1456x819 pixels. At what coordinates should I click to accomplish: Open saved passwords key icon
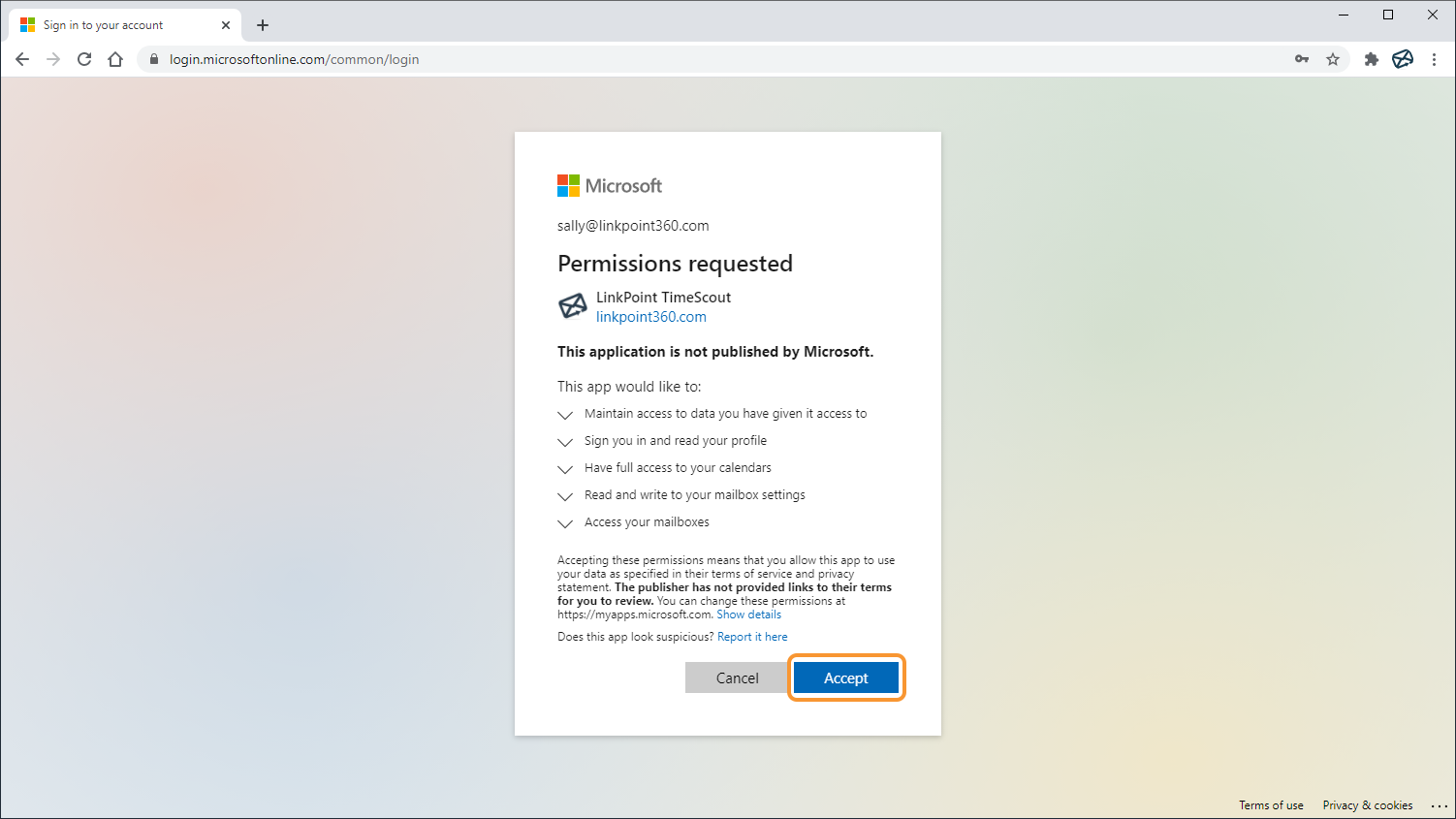[1302, 59]
